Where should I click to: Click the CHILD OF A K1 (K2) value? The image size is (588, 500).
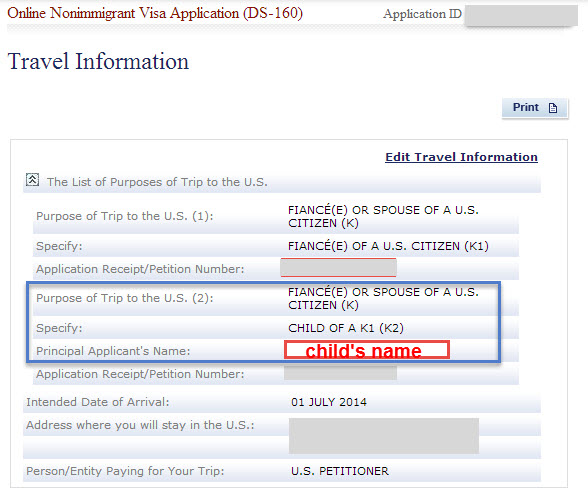[x=346, y=328]
